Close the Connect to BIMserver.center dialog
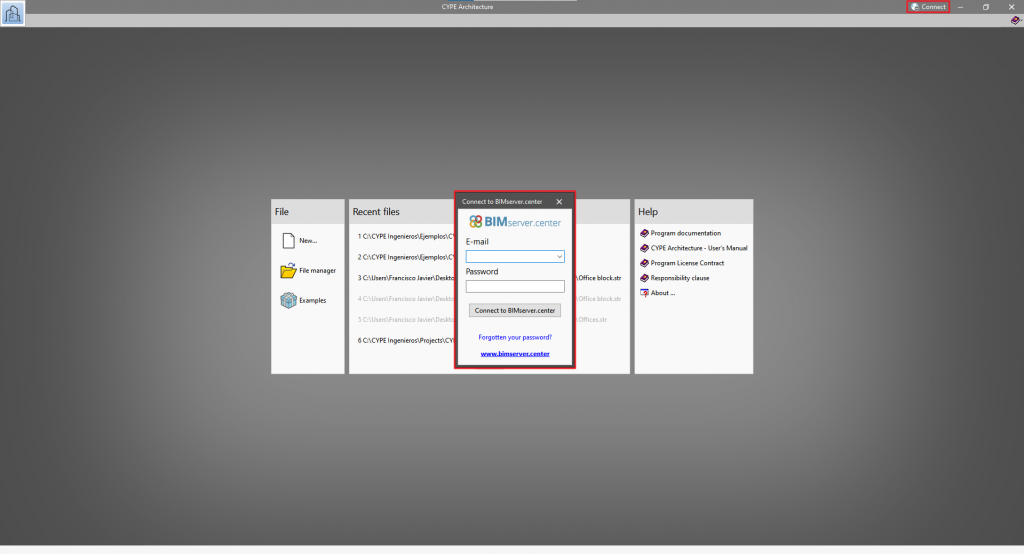The image size is (1024, 554). [559, 201]
